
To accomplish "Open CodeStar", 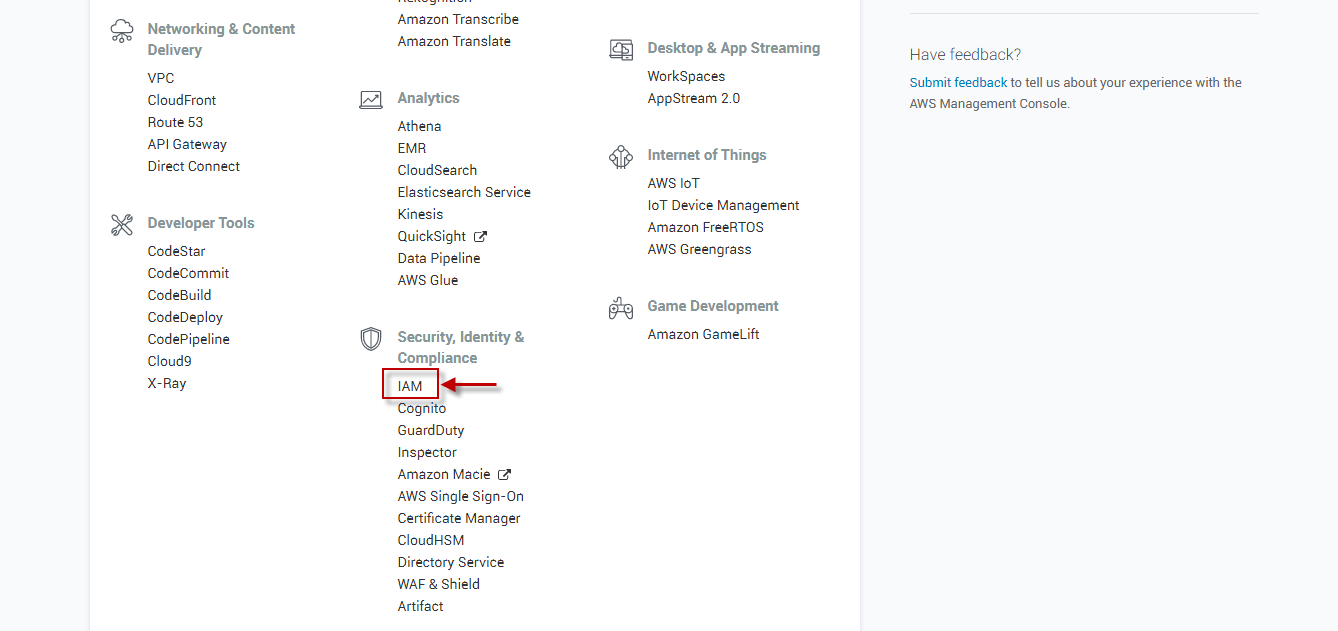I will [x=177, y=251].
